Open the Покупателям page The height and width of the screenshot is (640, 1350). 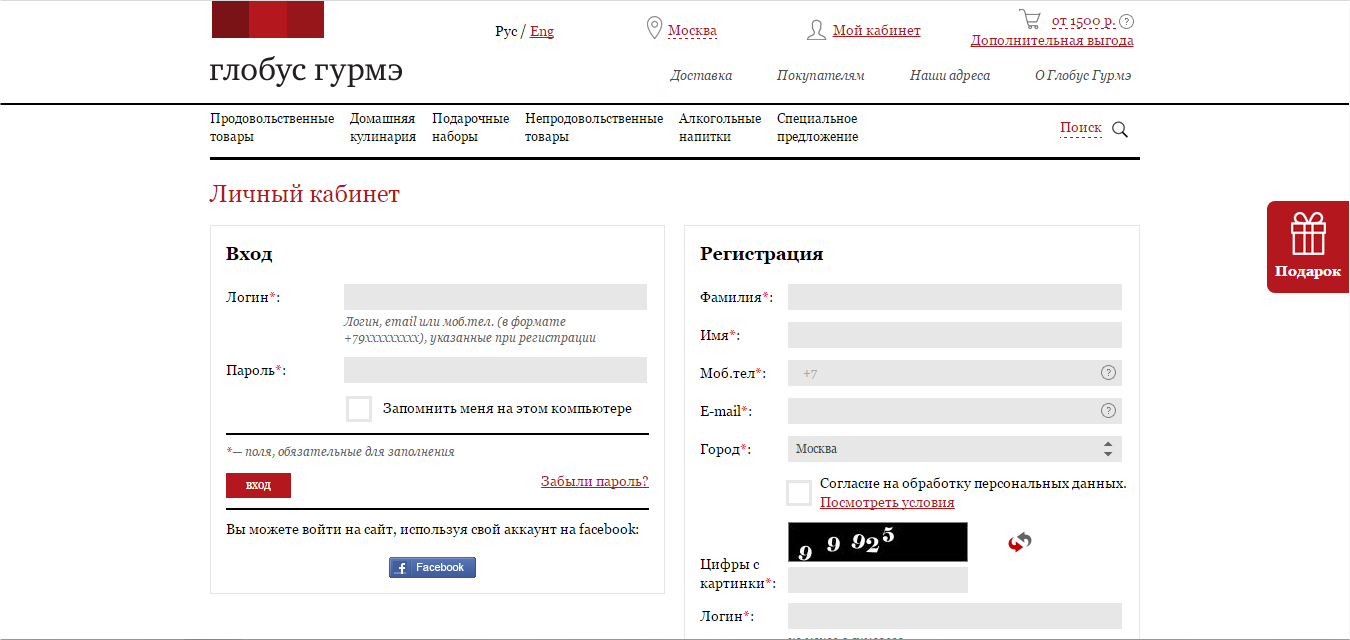coord(821,76)
